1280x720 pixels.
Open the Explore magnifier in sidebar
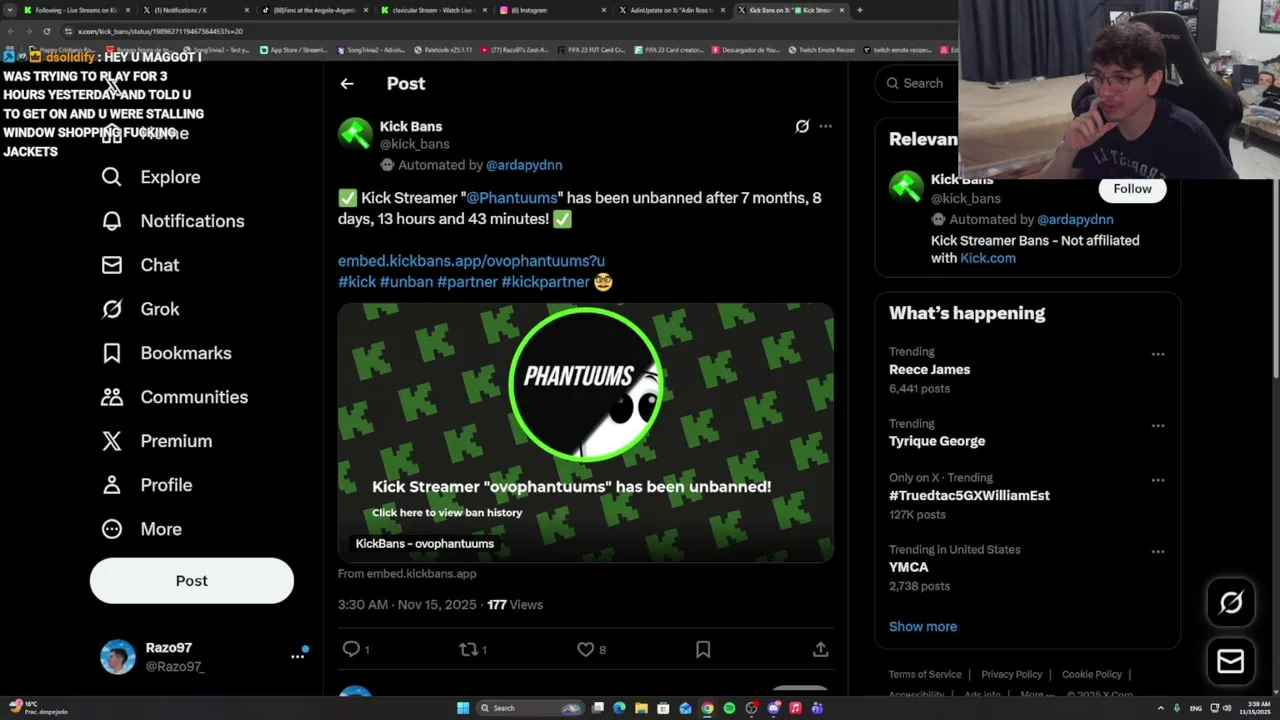(111, 177)
